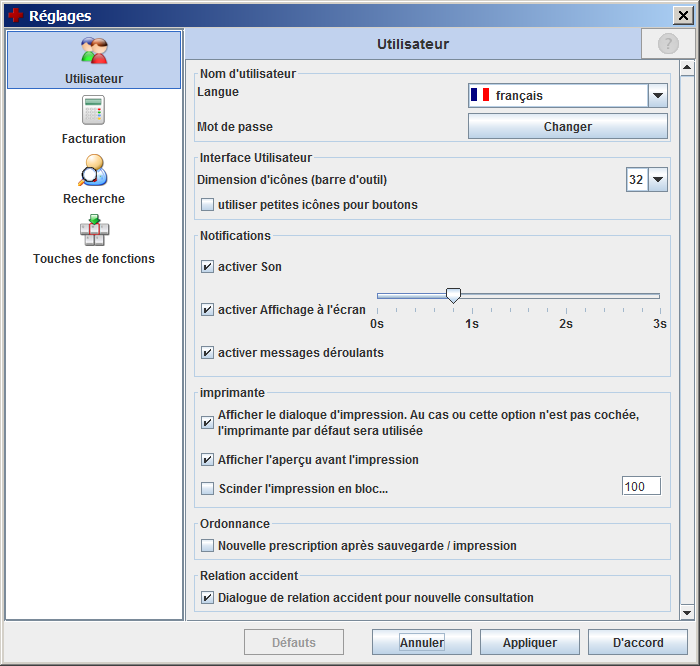Expand the Langue français dropdown
Viewport: 700px width, 666px height.
pyautogui.click(x=657, y=96)
